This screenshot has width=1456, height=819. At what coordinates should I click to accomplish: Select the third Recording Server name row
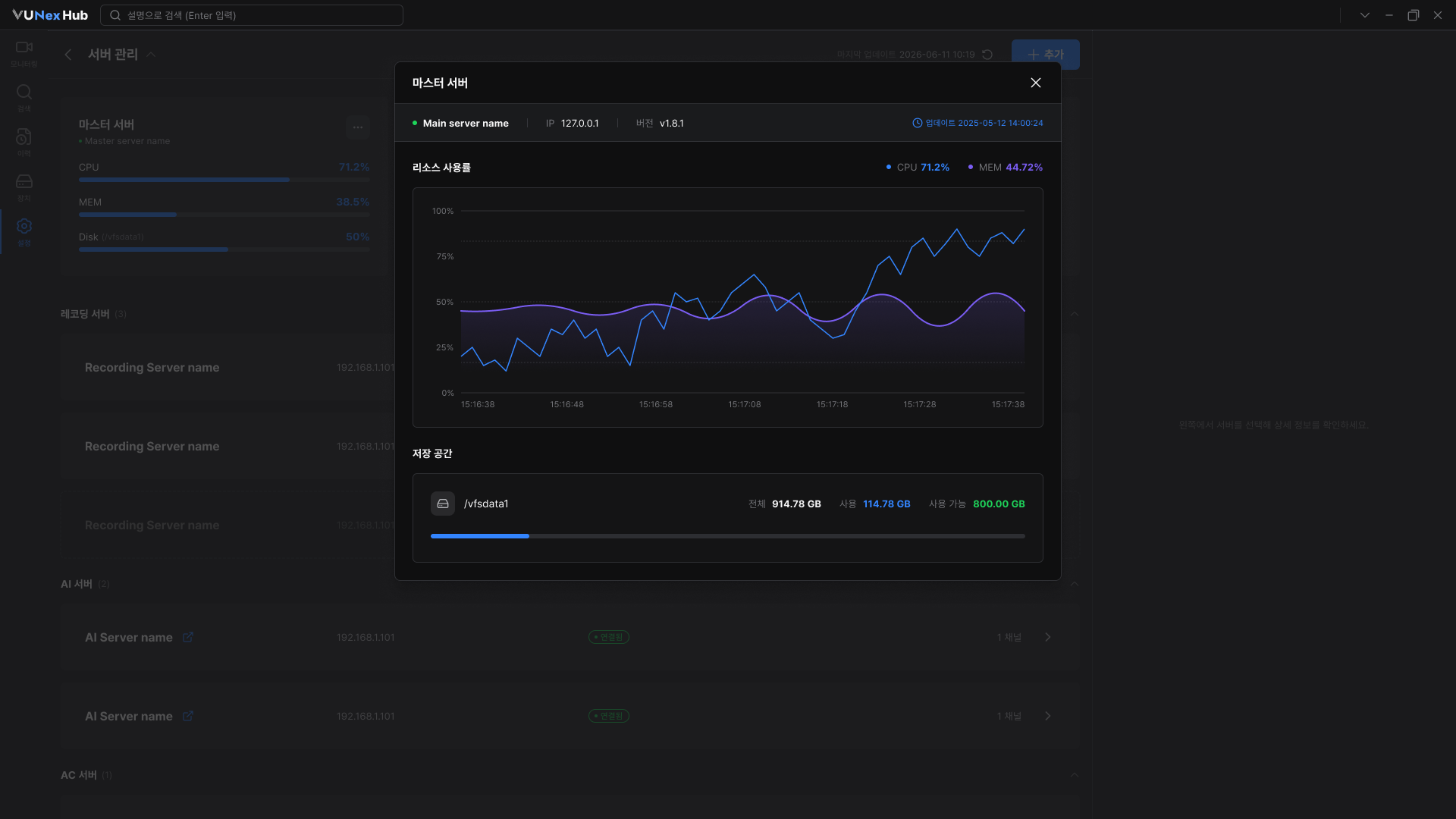[x=570, y=526]
